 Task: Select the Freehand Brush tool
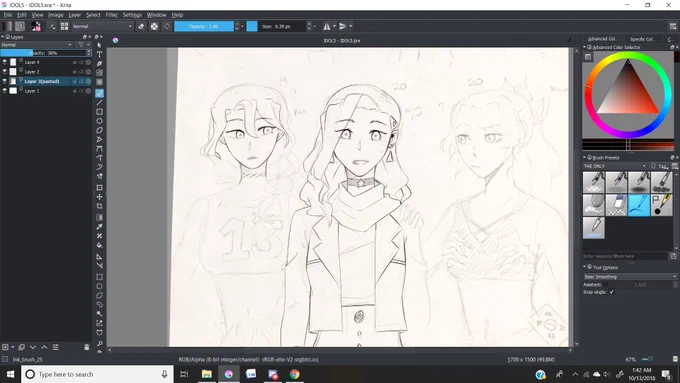99,93
